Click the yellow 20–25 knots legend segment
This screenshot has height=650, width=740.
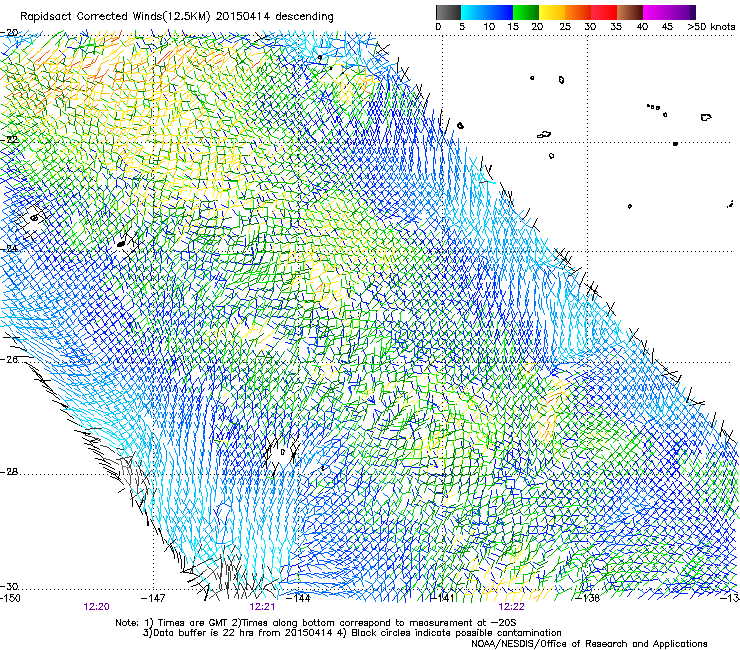[552, 13]
